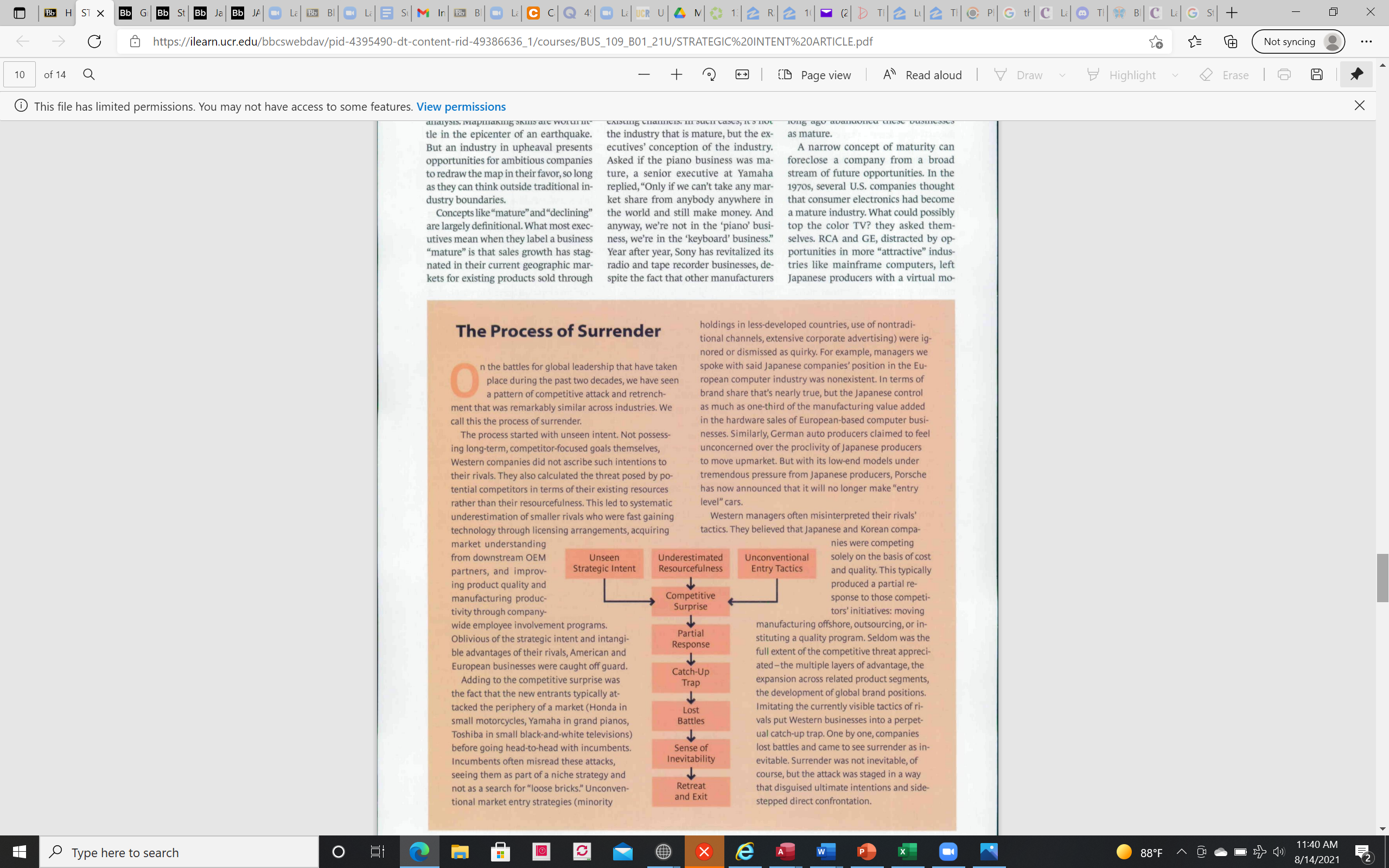Open File Explorer from taskbar
Viewport: 1389px width, 868px height.
pos(460,852)
